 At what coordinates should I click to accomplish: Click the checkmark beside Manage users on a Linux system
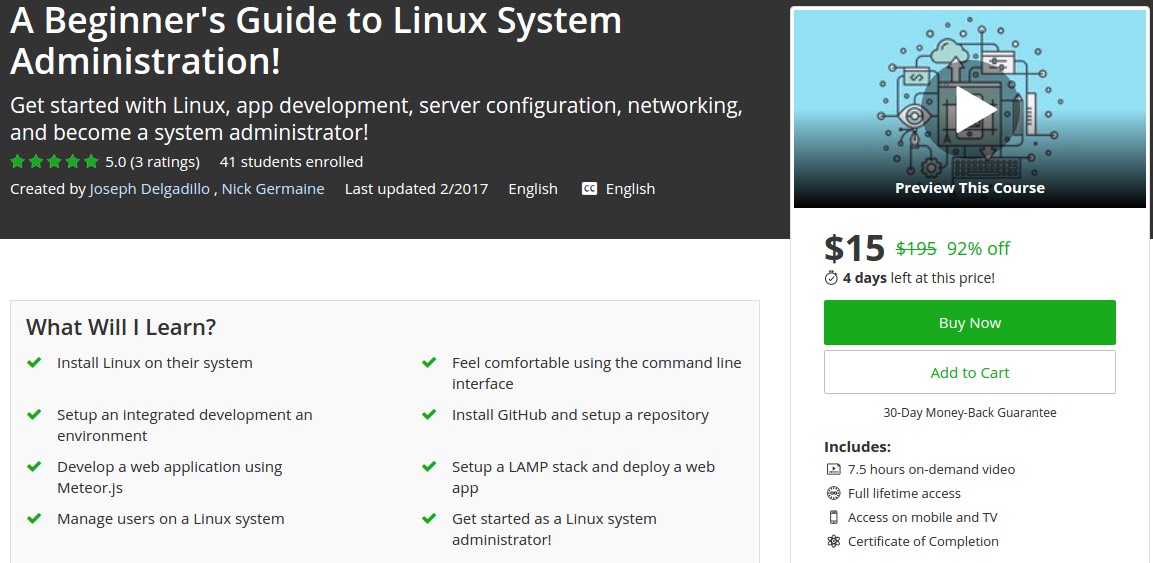point(34,519)
